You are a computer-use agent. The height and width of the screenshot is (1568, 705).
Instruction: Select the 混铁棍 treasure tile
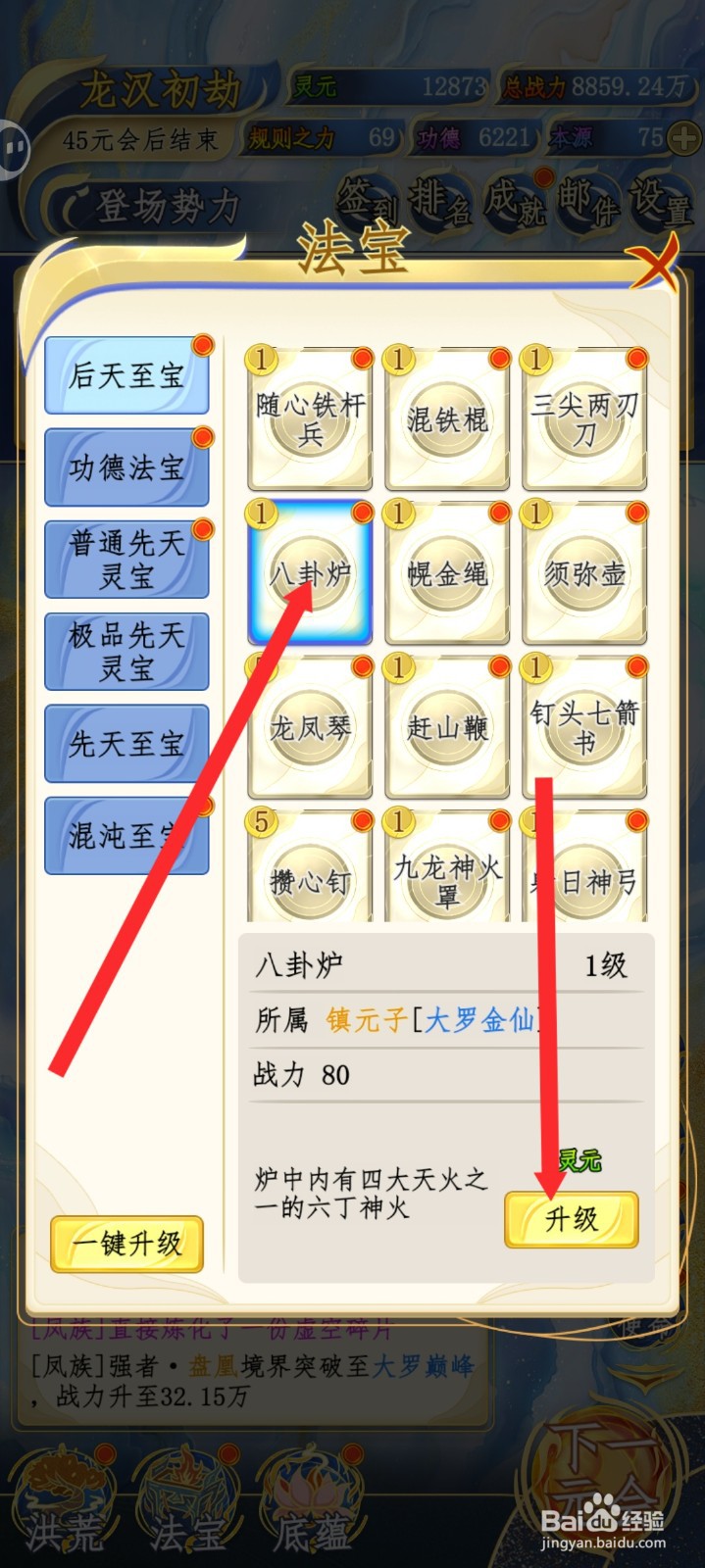click(x=447, y=419)
